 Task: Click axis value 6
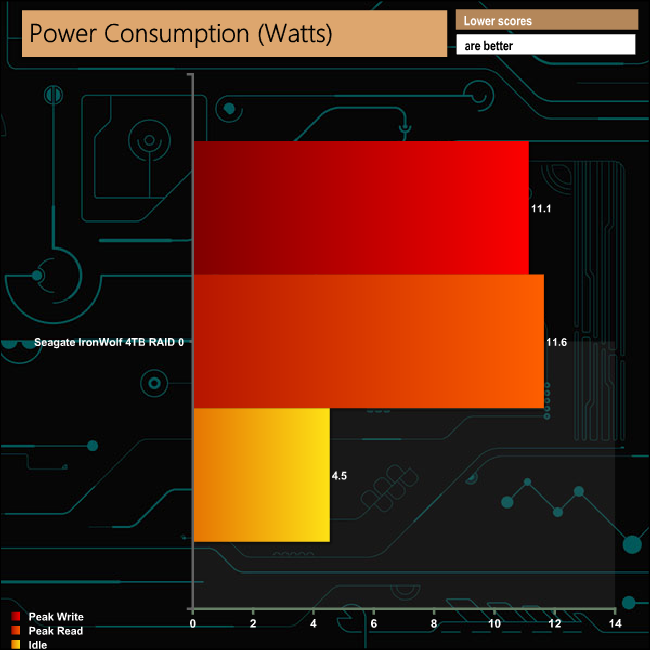click(x=374, y=623)
